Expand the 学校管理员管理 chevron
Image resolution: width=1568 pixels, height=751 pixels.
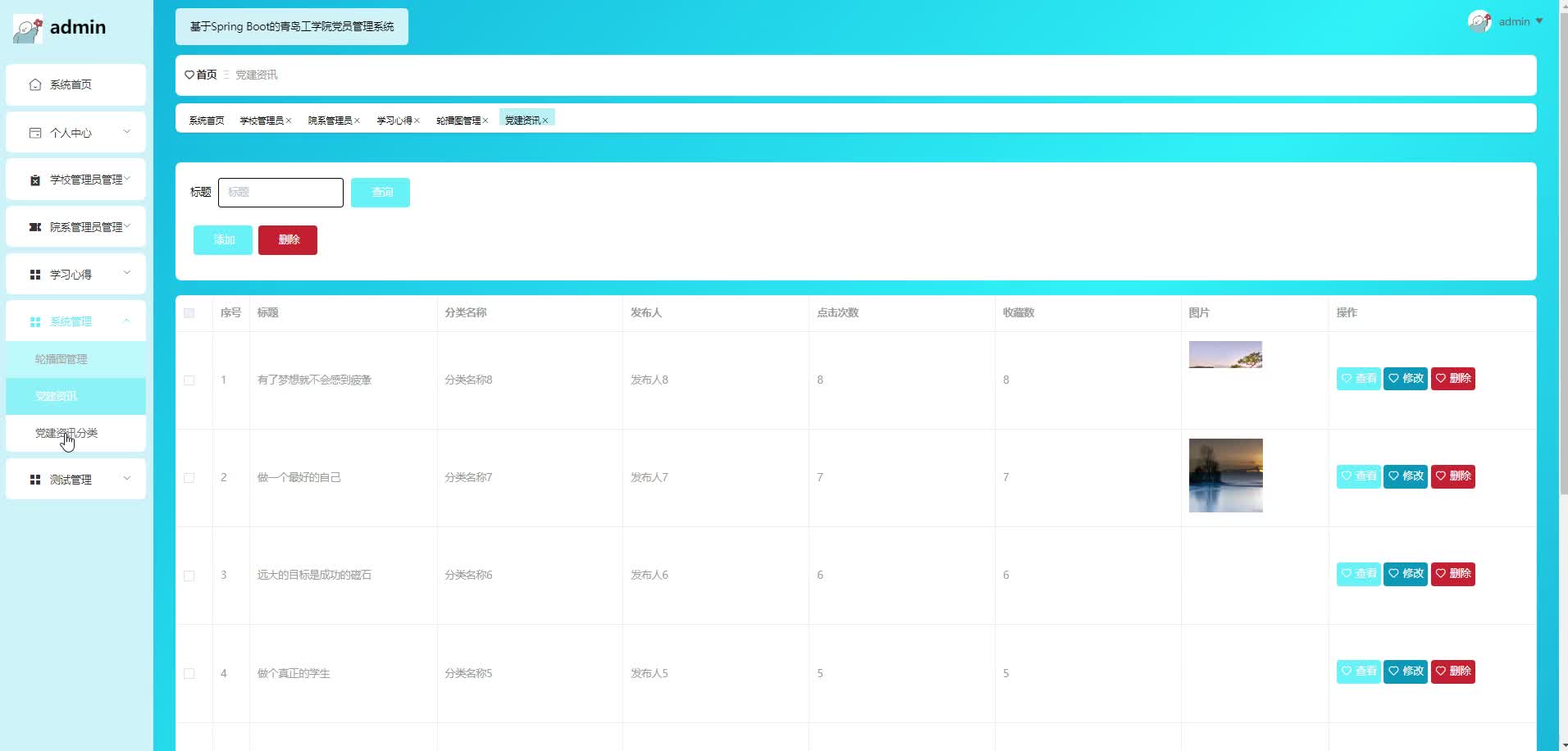coord(127,178)
